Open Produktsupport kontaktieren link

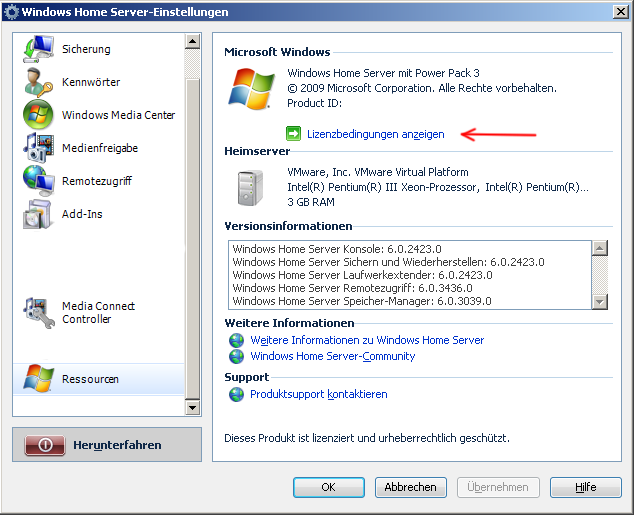319,394
